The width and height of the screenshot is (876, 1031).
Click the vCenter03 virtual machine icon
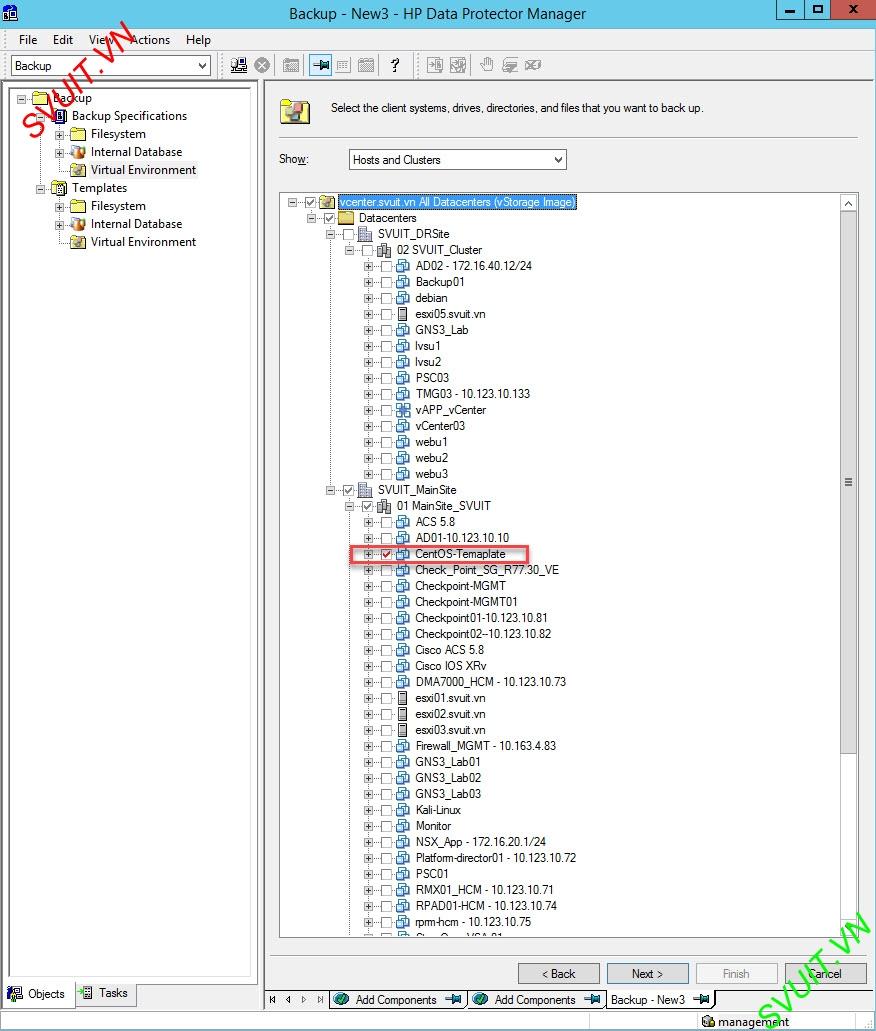click(x=402, y=425)
